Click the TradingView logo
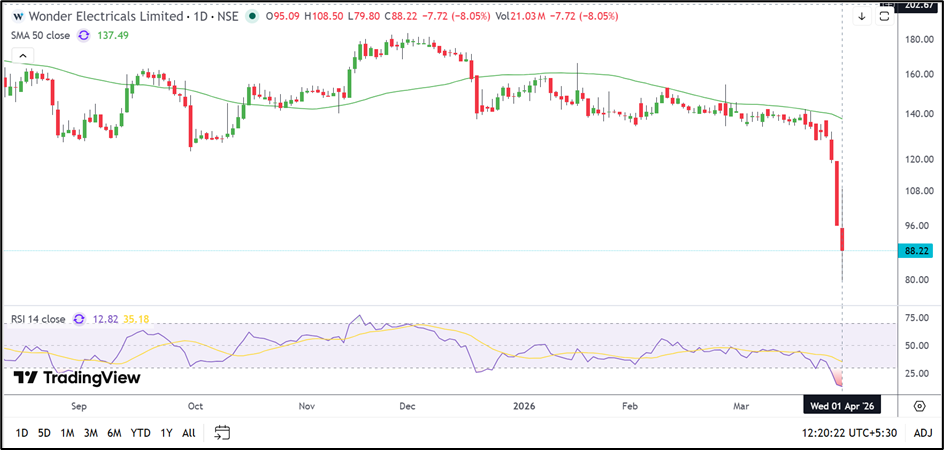 click(77, 378)
